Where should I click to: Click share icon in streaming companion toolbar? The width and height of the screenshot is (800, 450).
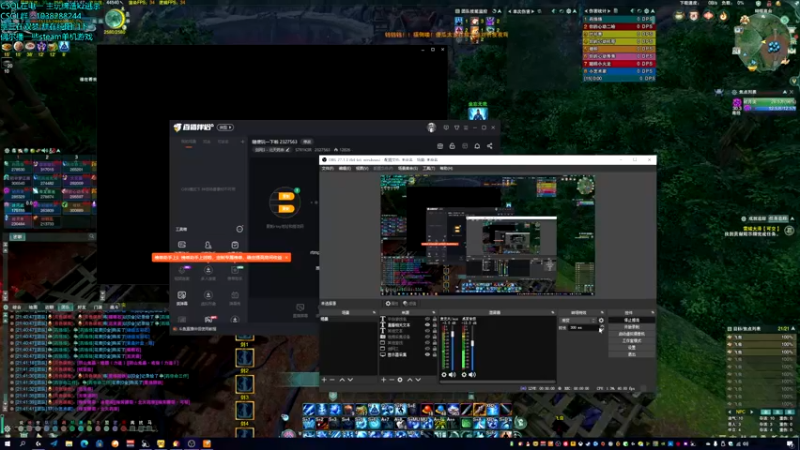coord(489,146)
